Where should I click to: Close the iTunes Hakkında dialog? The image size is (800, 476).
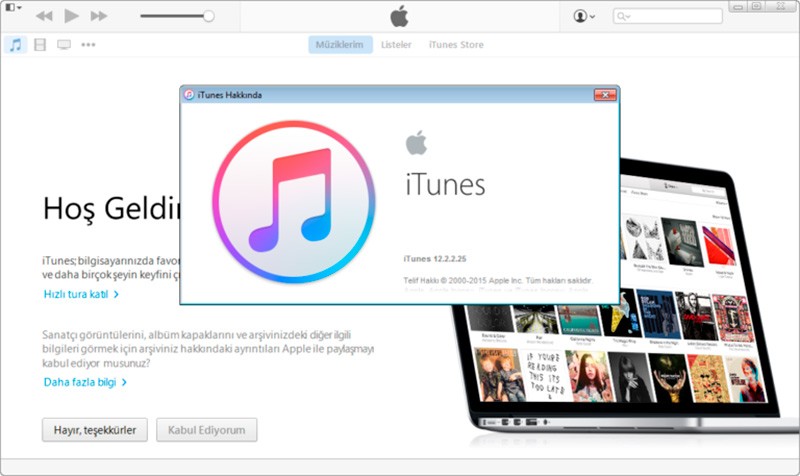tap(605, 95)
